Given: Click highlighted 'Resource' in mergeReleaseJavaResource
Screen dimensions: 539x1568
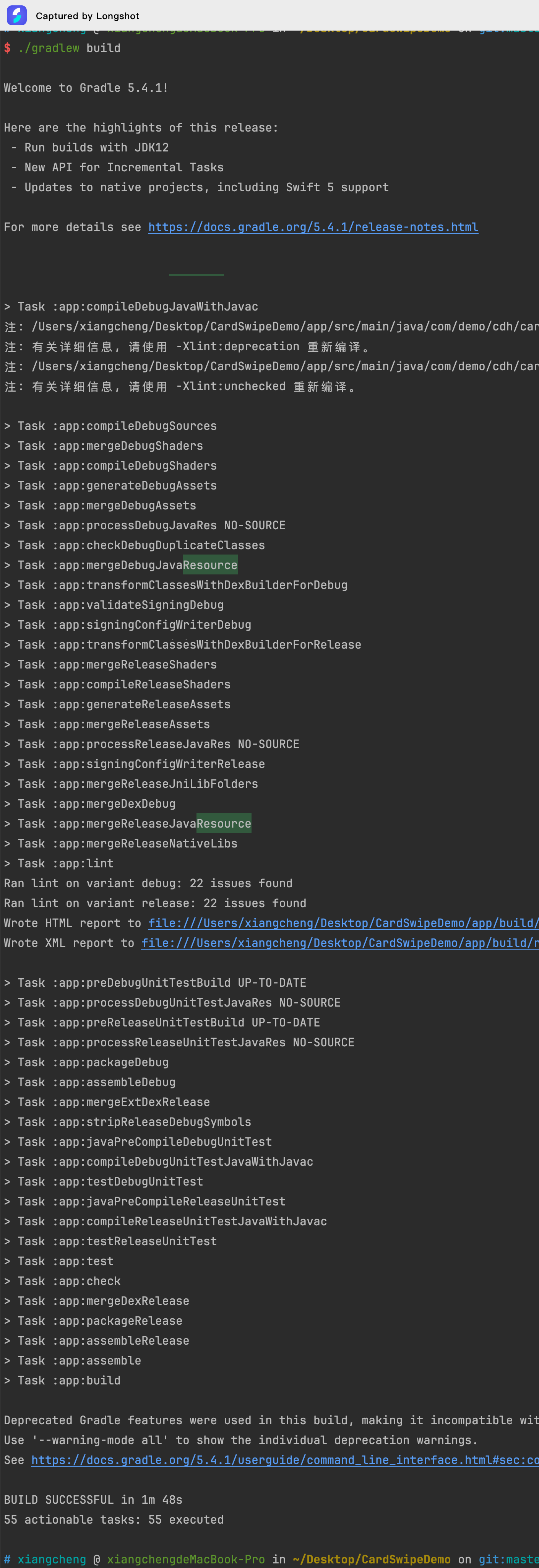Looking at the screenshot, I should pos(223,823).
